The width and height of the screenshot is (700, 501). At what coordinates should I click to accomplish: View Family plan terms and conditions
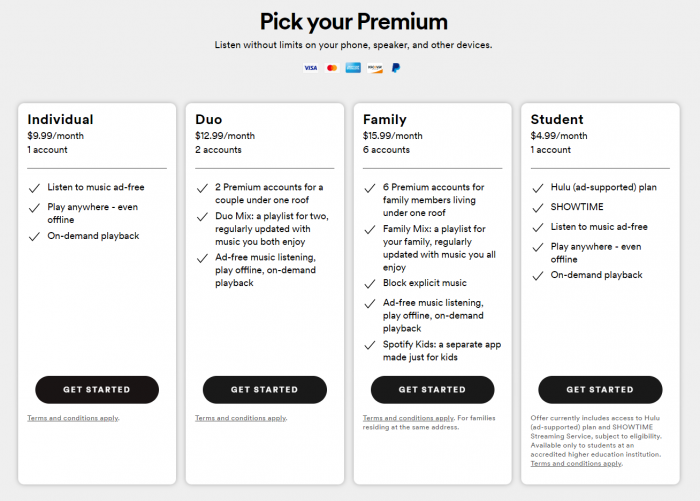[408, 418]
